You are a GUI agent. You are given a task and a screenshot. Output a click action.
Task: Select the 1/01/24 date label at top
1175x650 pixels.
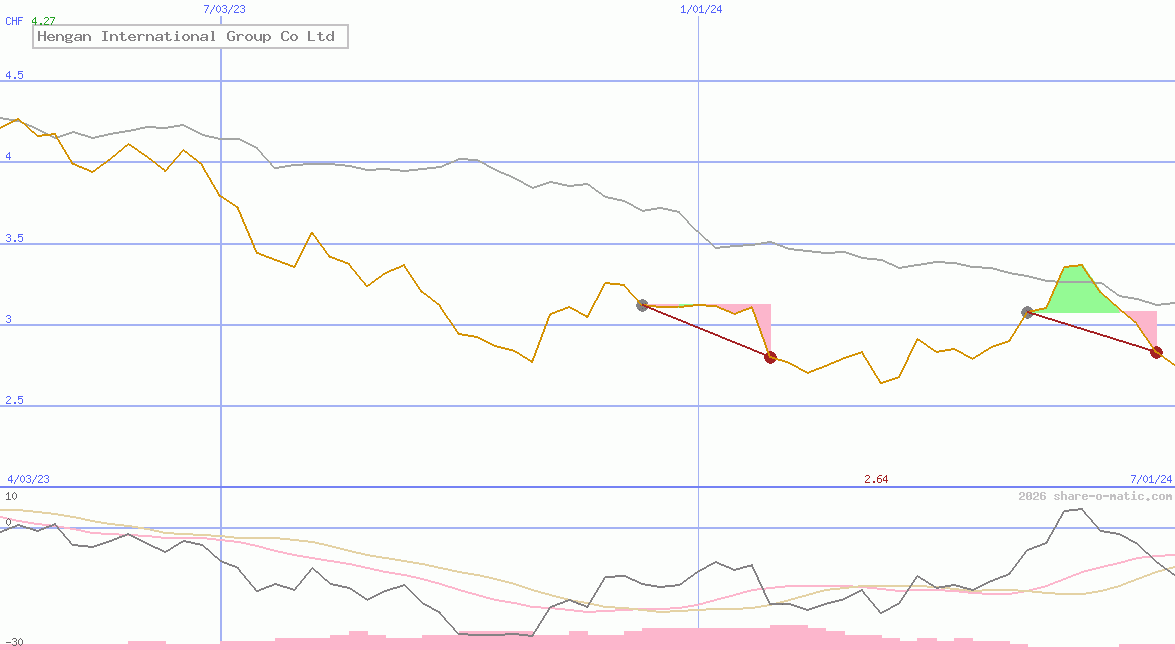pos(701,9)
